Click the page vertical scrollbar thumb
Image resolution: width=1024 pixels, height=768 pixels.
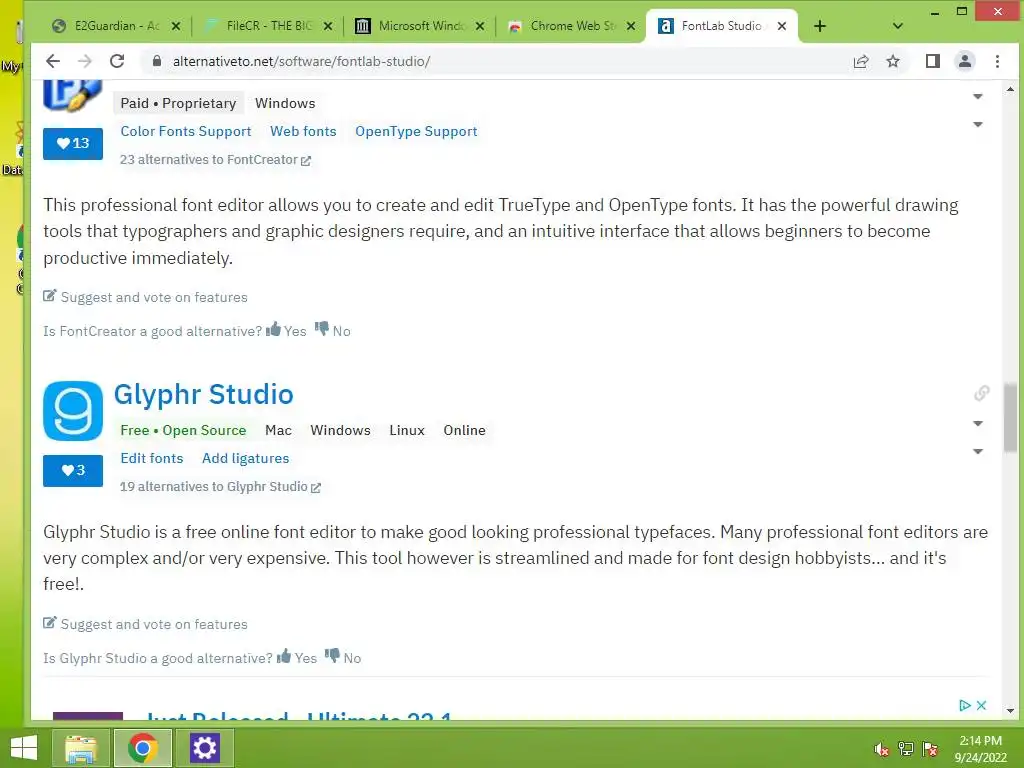[x=1010, y=418]
